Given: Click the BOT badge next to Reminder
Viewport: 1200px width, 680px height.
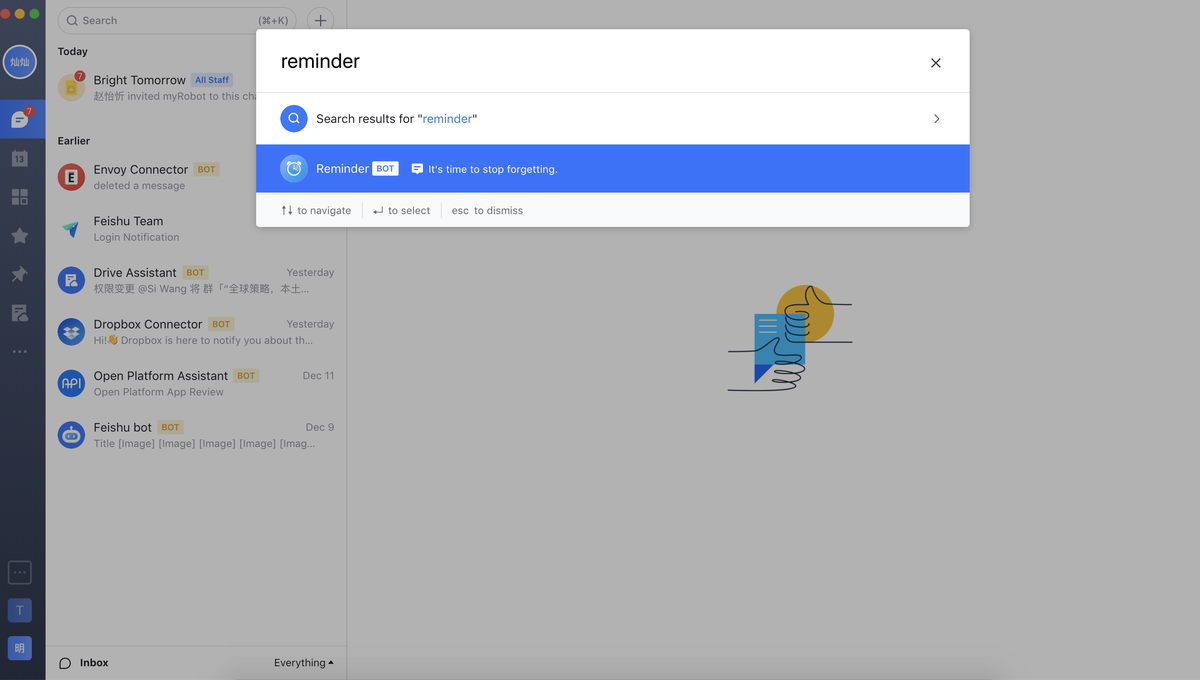Looking at the screenshot, I should pos(386,169).
